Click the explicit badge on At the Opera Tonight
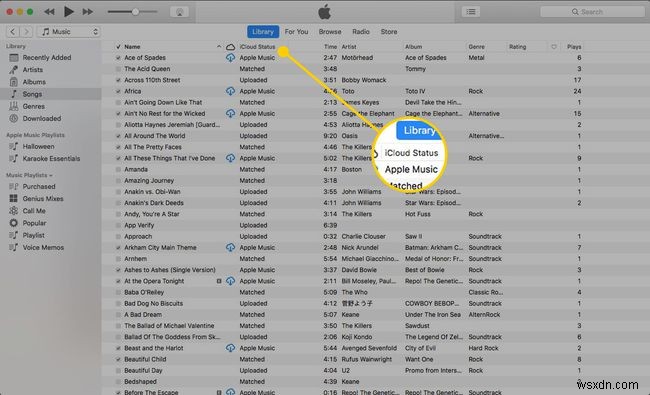Viewport: 650px width, 395px height. click(219, 281)
